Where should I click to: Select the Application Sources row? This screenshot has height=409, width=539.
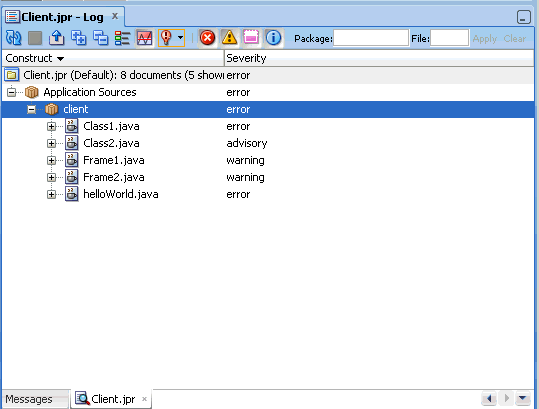click(268, 92)
